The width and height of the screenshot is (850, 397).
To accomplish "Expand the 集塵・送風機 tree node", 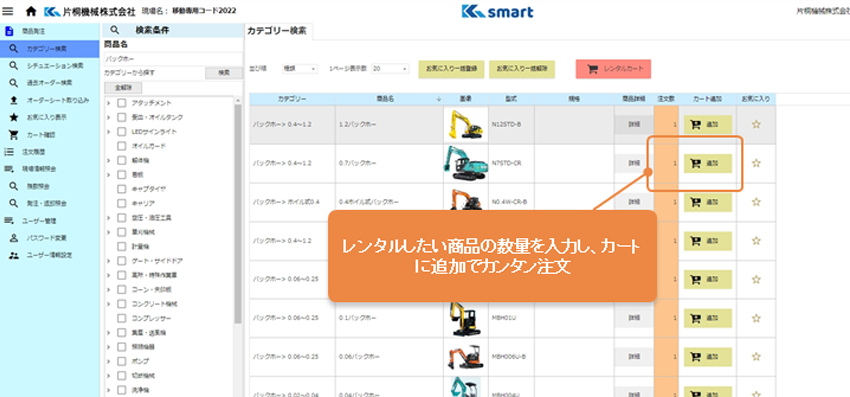I will coord(109,332).
